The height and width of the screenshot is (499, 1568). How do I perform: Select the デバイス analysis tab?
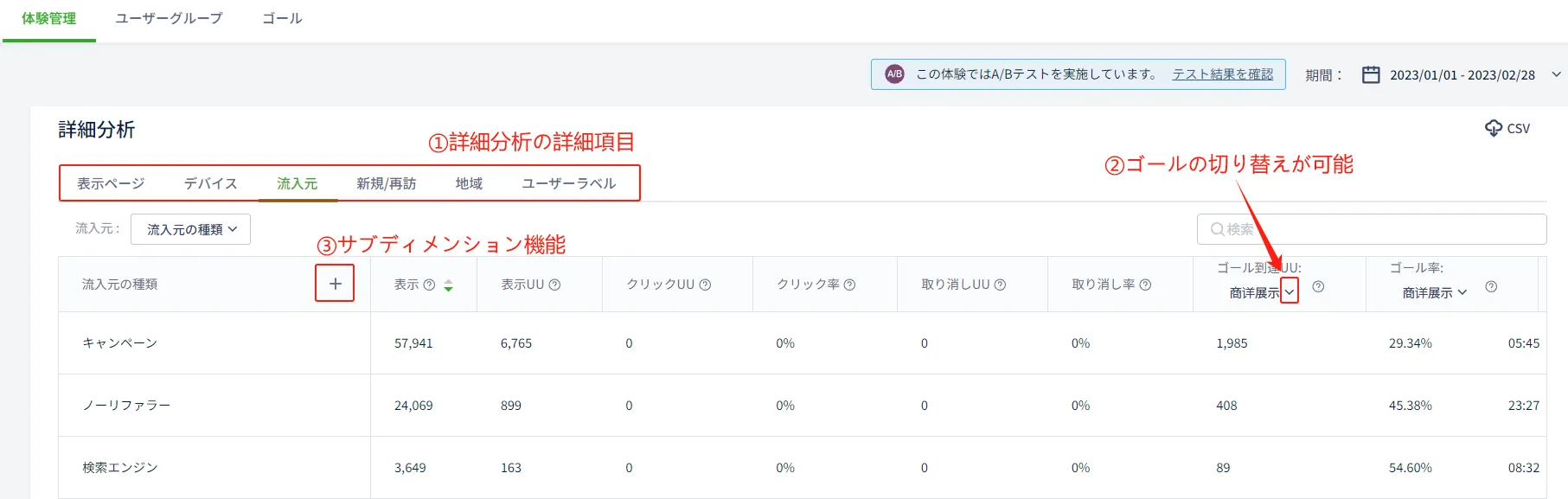(210, 183)
